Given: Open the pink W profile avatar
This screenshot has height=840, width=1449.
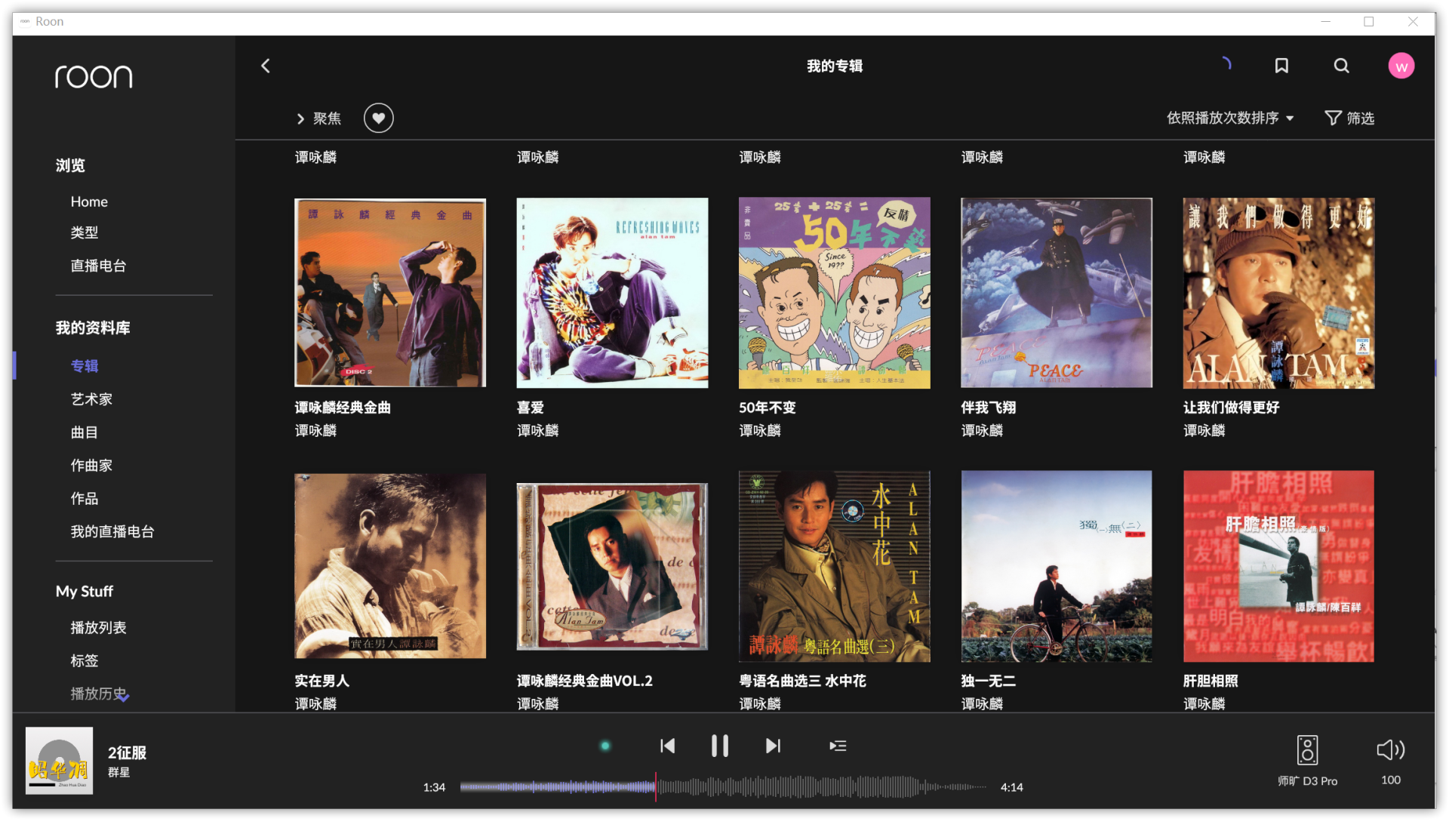Looking at the screenshot, I should [x=1401, y=66].
